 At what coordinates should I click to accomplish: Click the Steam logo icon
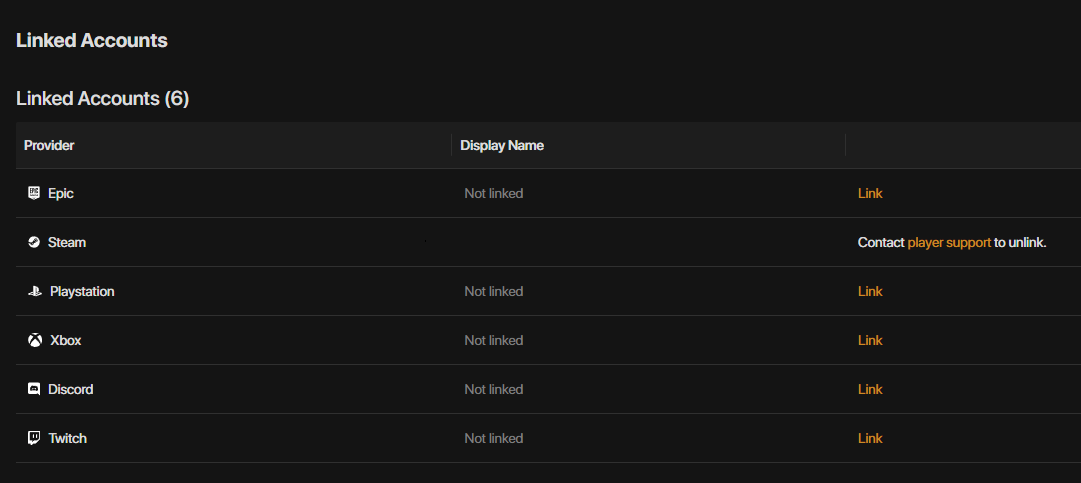point(34,242)
